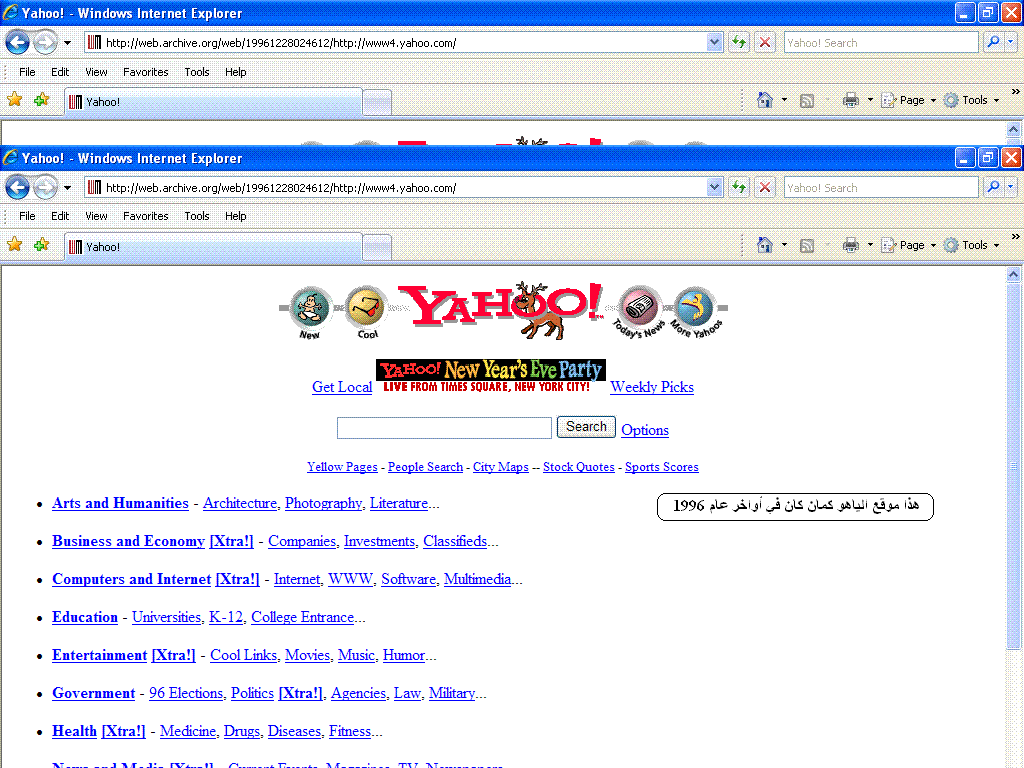The height and width of the screenshot is (768, 1024).
Task: Open search provider dropdown in front window
Action: click(1010, 187)
